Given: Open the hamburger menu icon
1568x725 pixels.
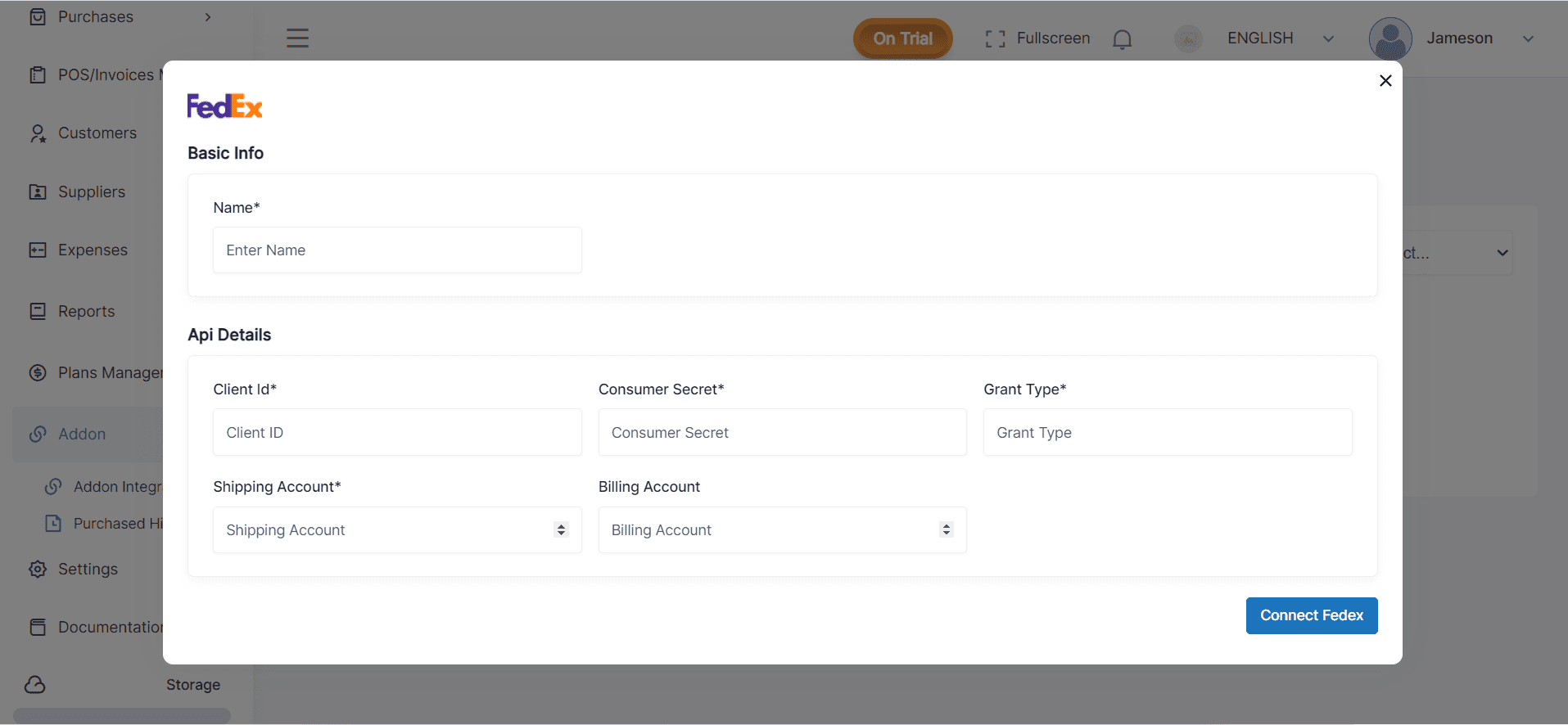Looking at the screenshot, I should click(x=297, y=38).
